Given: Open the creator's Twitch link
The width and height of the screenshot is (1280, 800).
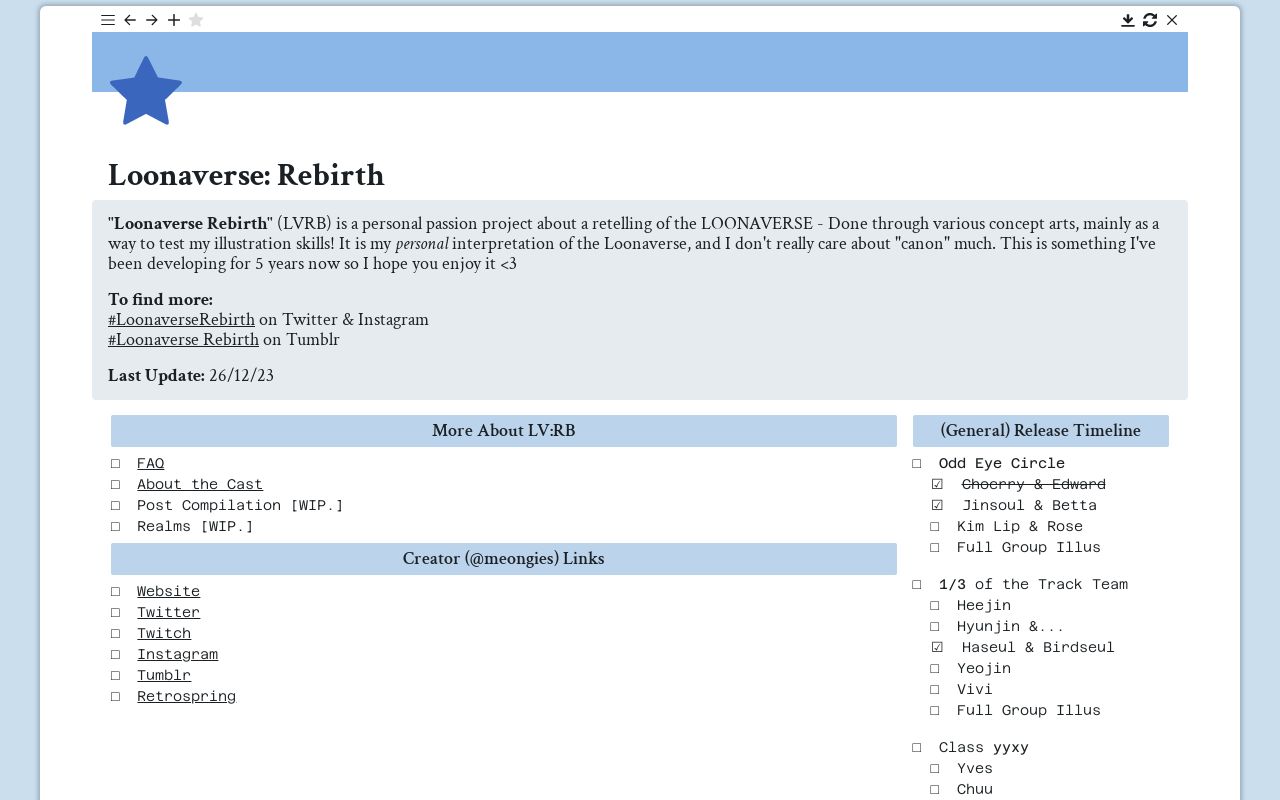Looking at the screenshot, I should coord(164,633).
